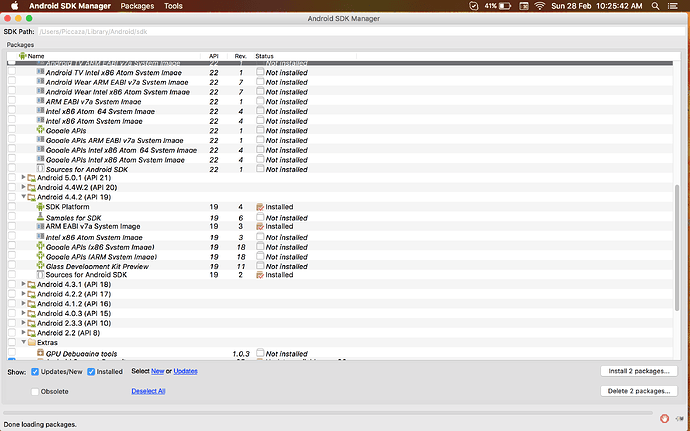This screenshot has width=690, height=431.
Task: Click the package list vertical scrollbar thumb
Action: [677, 248]
